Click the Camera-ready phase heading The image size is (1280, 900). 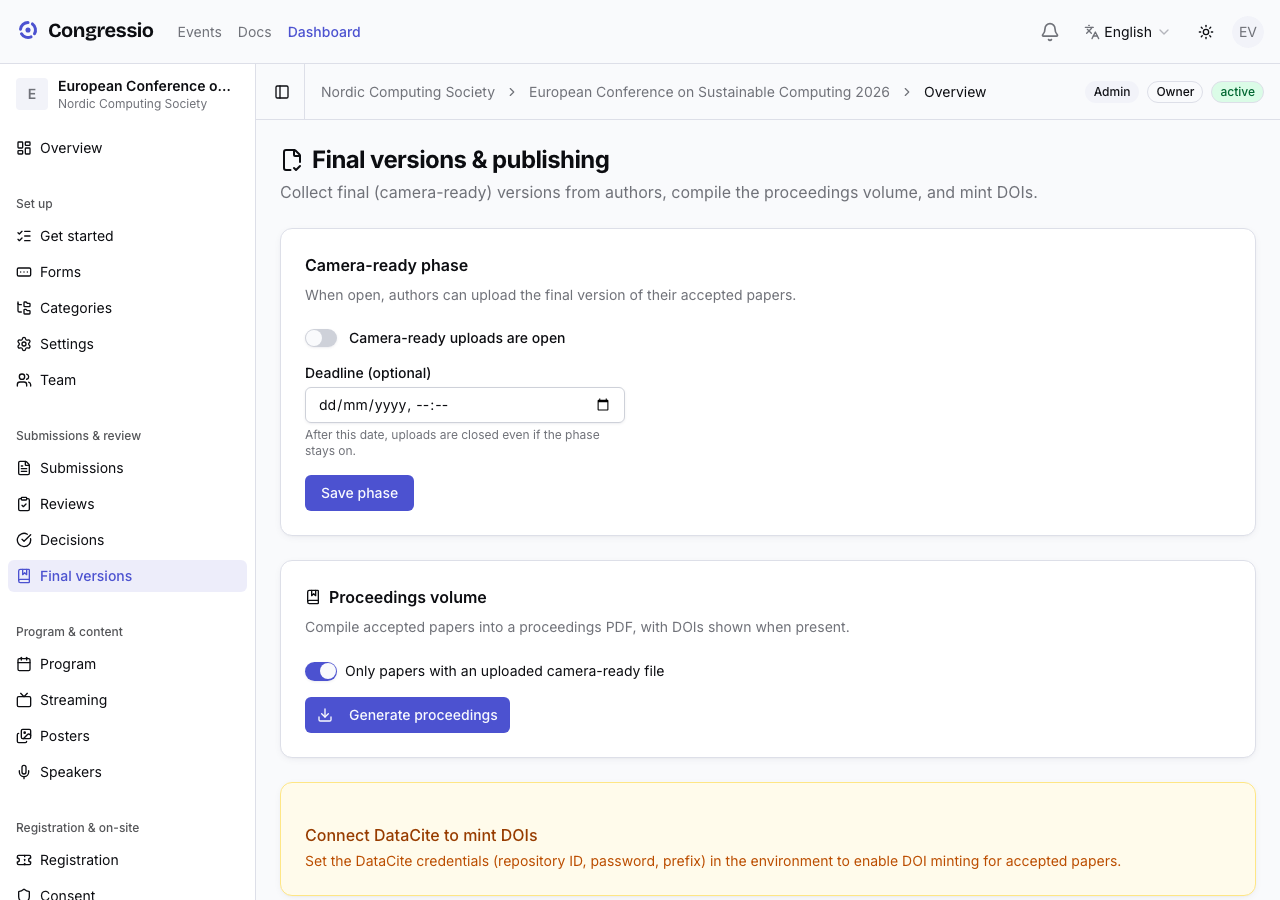386,265
